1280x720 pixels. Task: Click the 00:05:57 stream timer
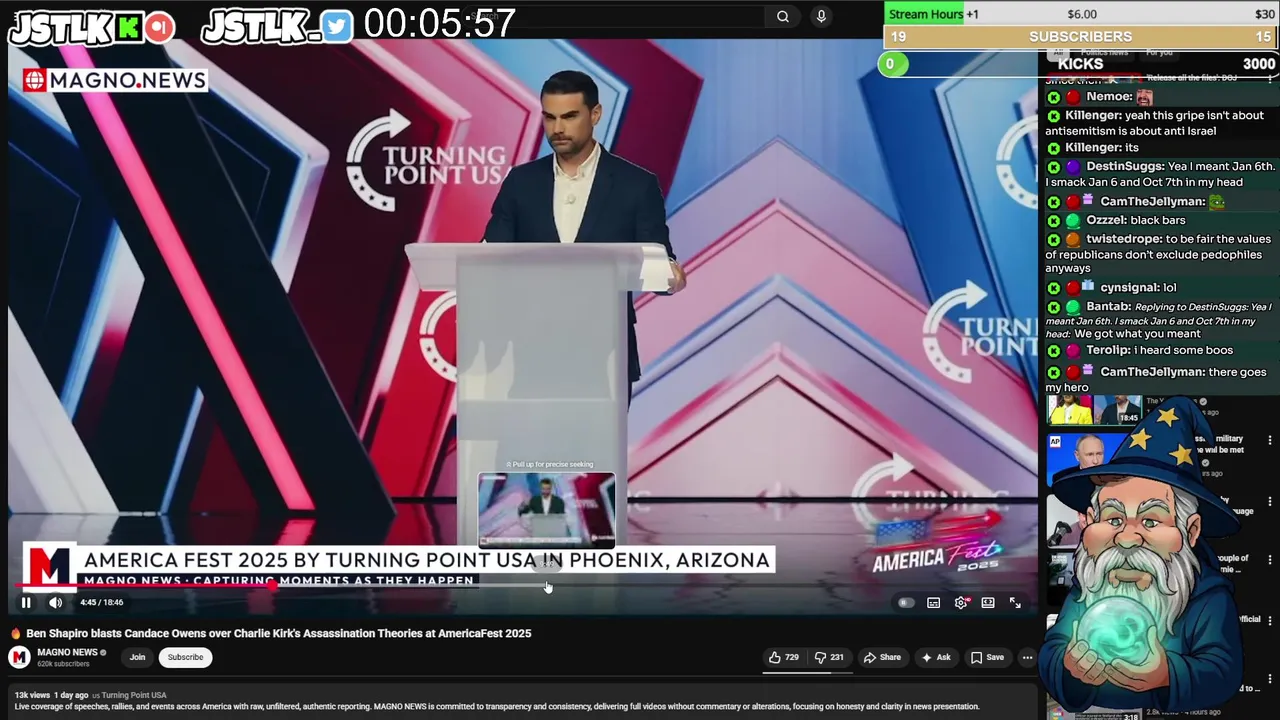point(440,23)
